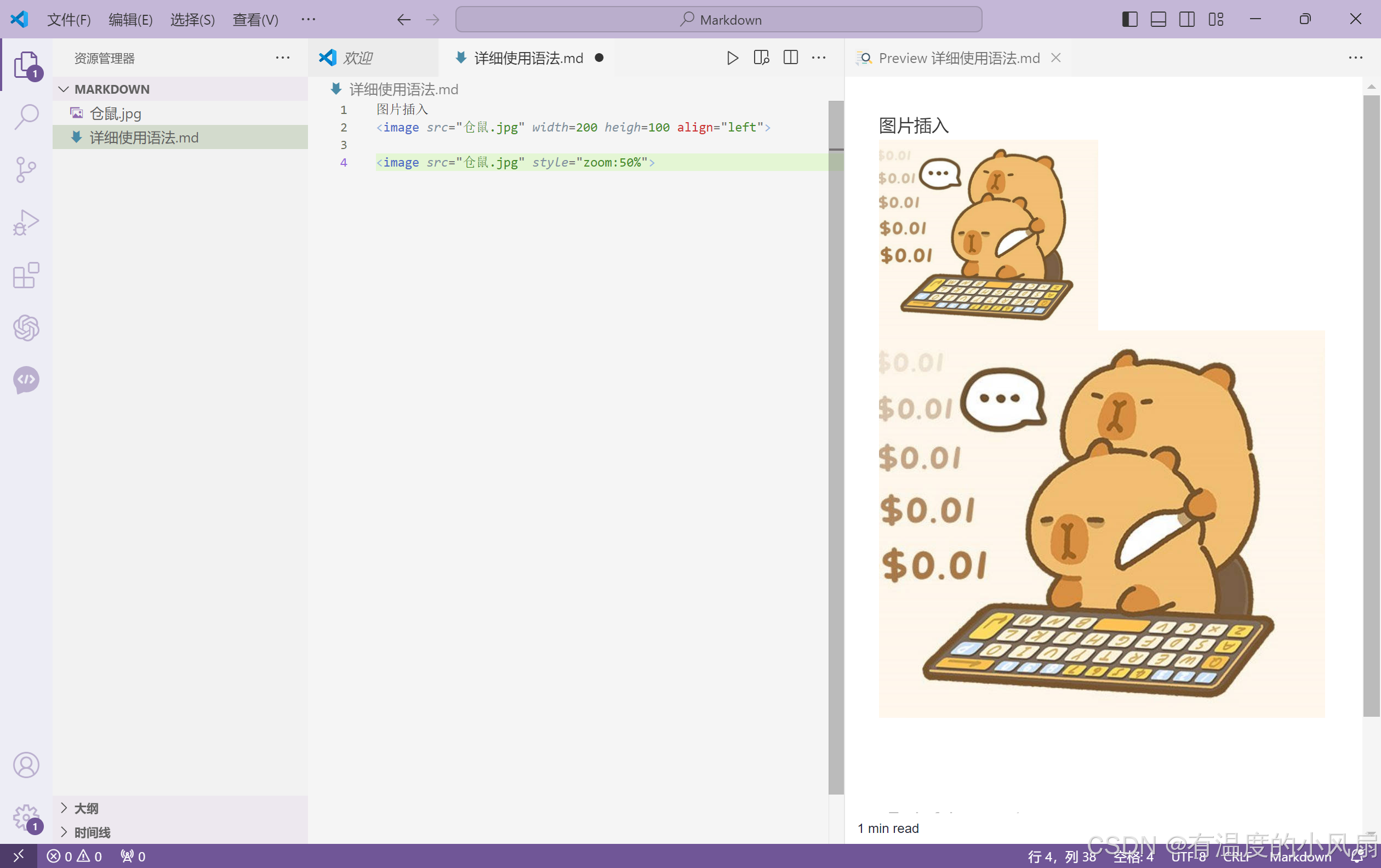1381x868 pixels.
Task: Open the Source Control view
Action: click(x=26, y=170)
